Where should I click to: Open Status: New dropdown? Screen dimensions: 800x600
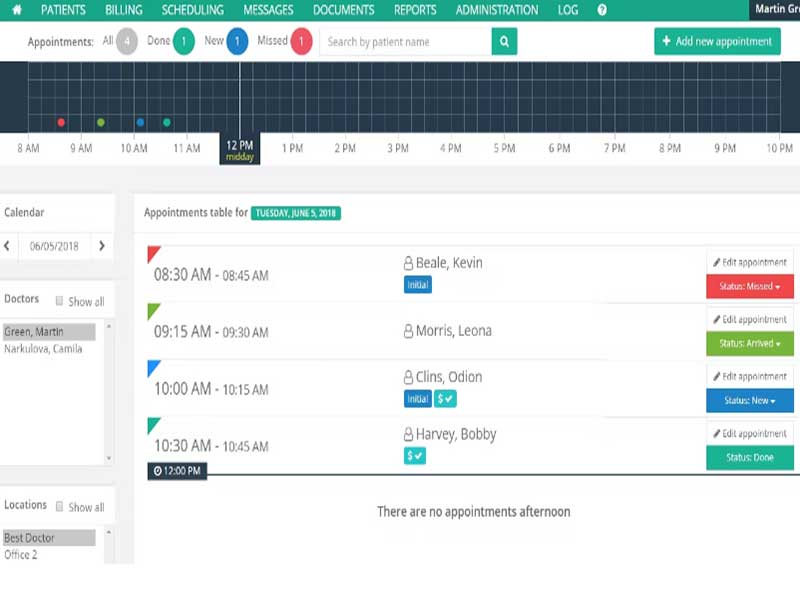pos(749,401)
